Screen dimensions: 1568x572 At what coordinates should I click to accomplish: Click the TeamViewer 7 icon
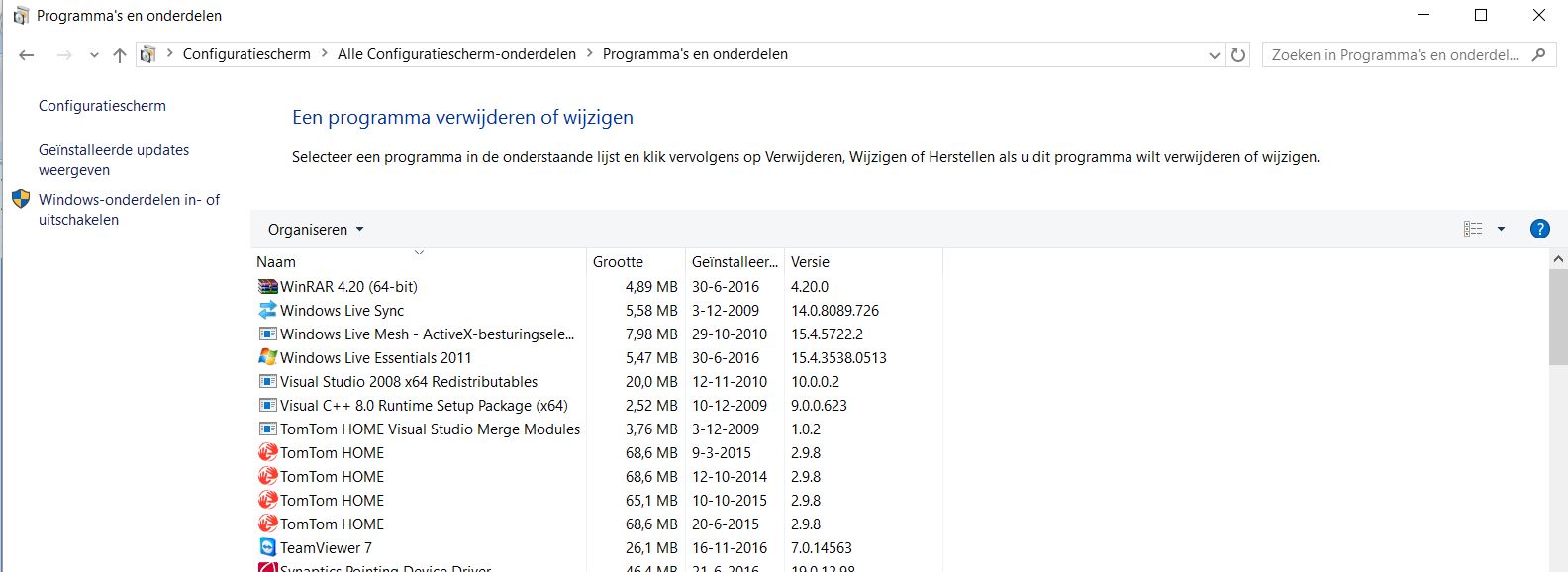[267, 548]
